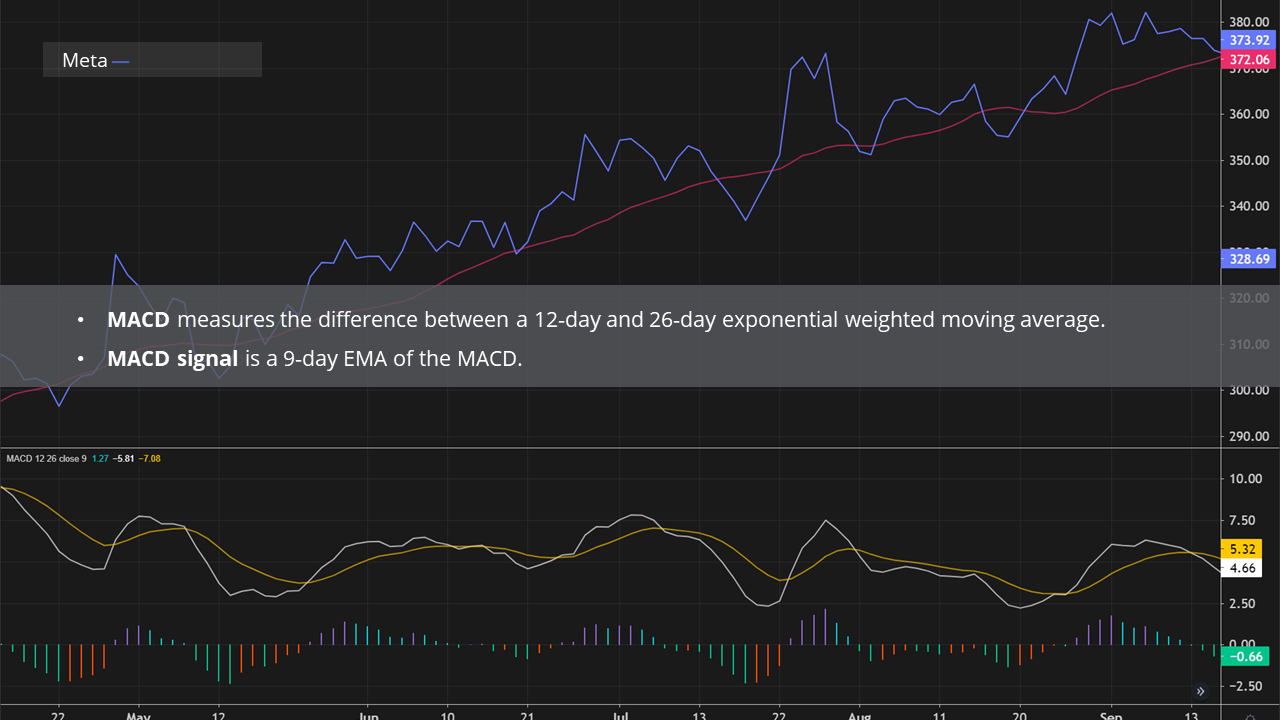Click the teal 1.27 histogram value
This screenshot has height=720, width=1280.
click(x=100, y=459)
